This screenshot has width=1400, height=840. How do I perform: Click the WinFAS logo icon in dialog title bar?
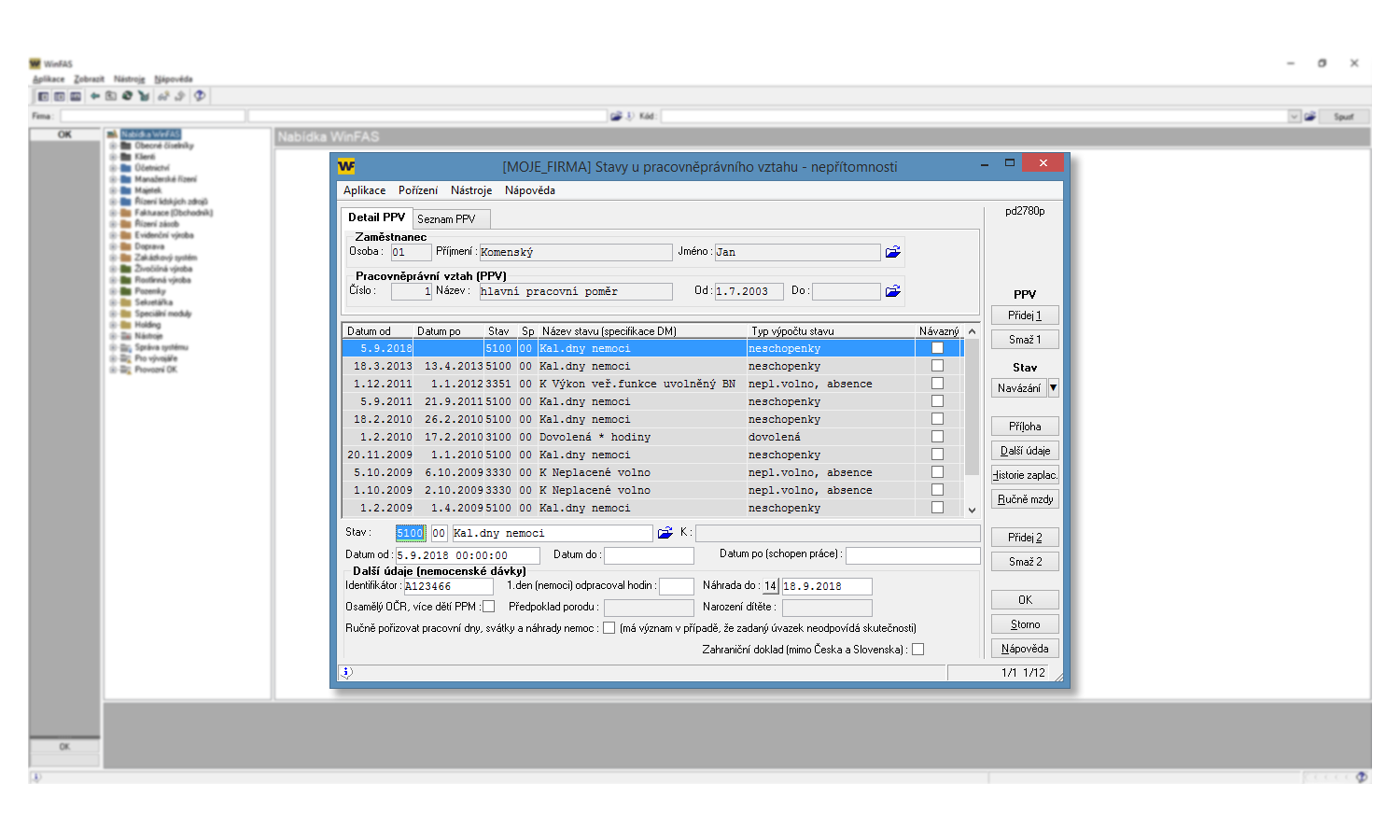[346, 166]
